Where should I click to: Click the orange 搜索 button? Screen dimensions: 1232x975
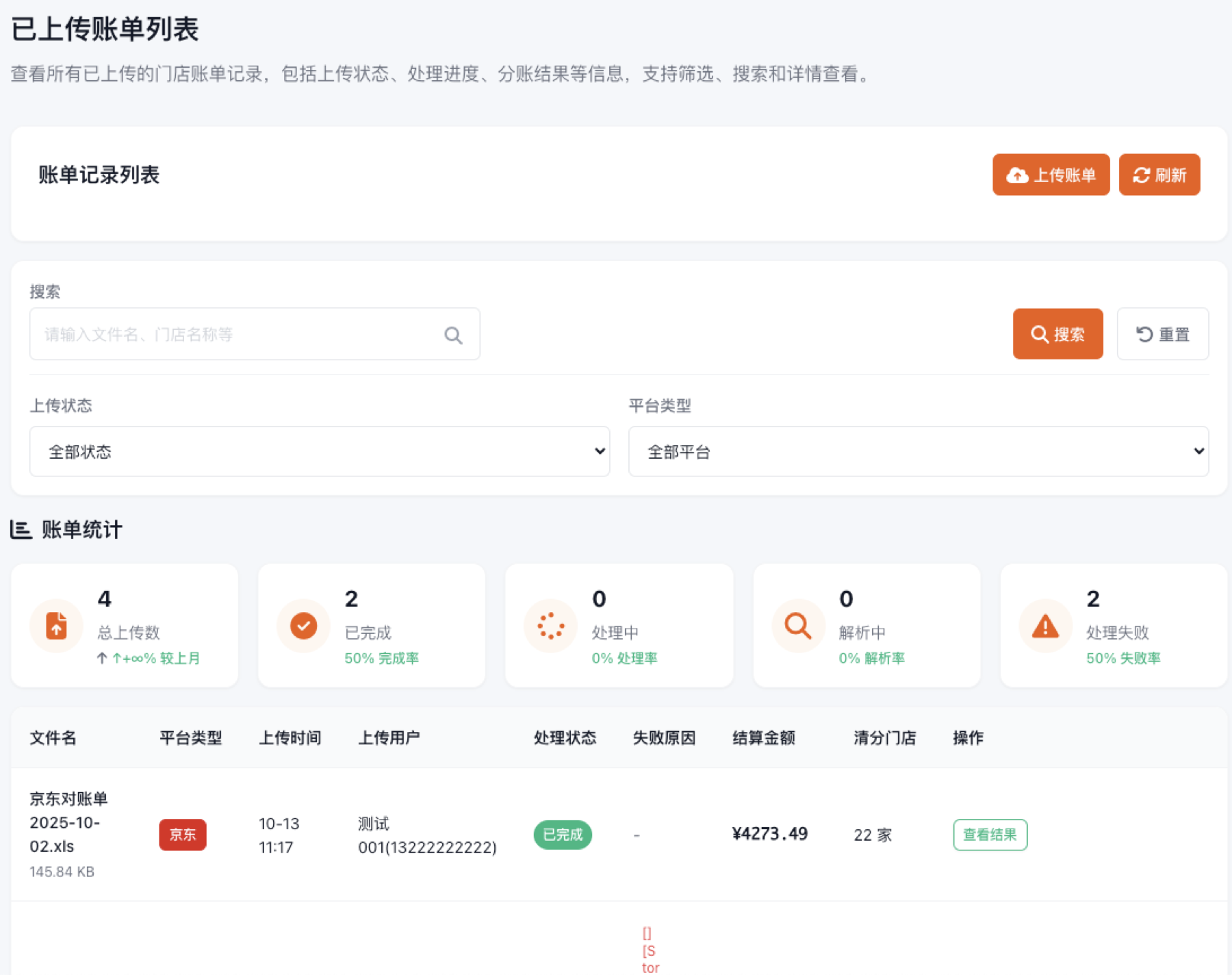tap(1057, 334)
